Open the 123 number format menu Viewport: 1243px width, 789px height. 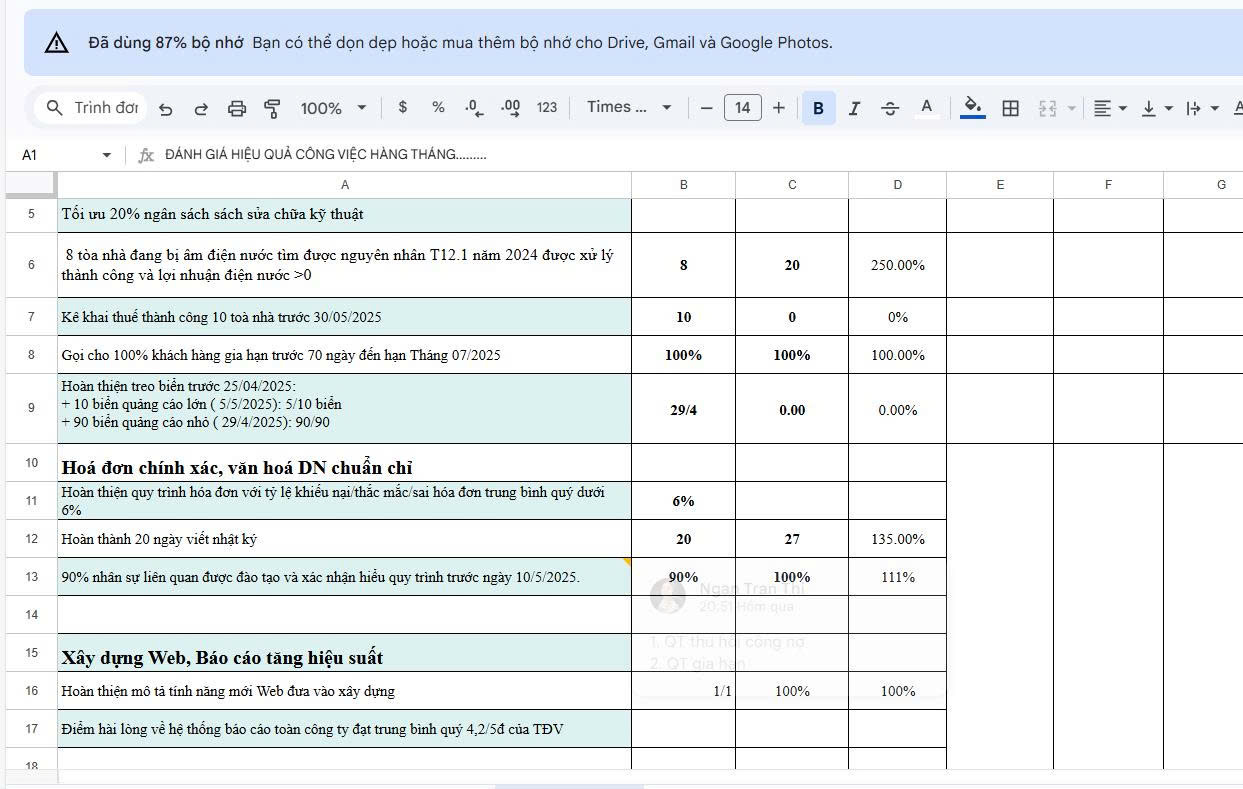pos(546,107)
